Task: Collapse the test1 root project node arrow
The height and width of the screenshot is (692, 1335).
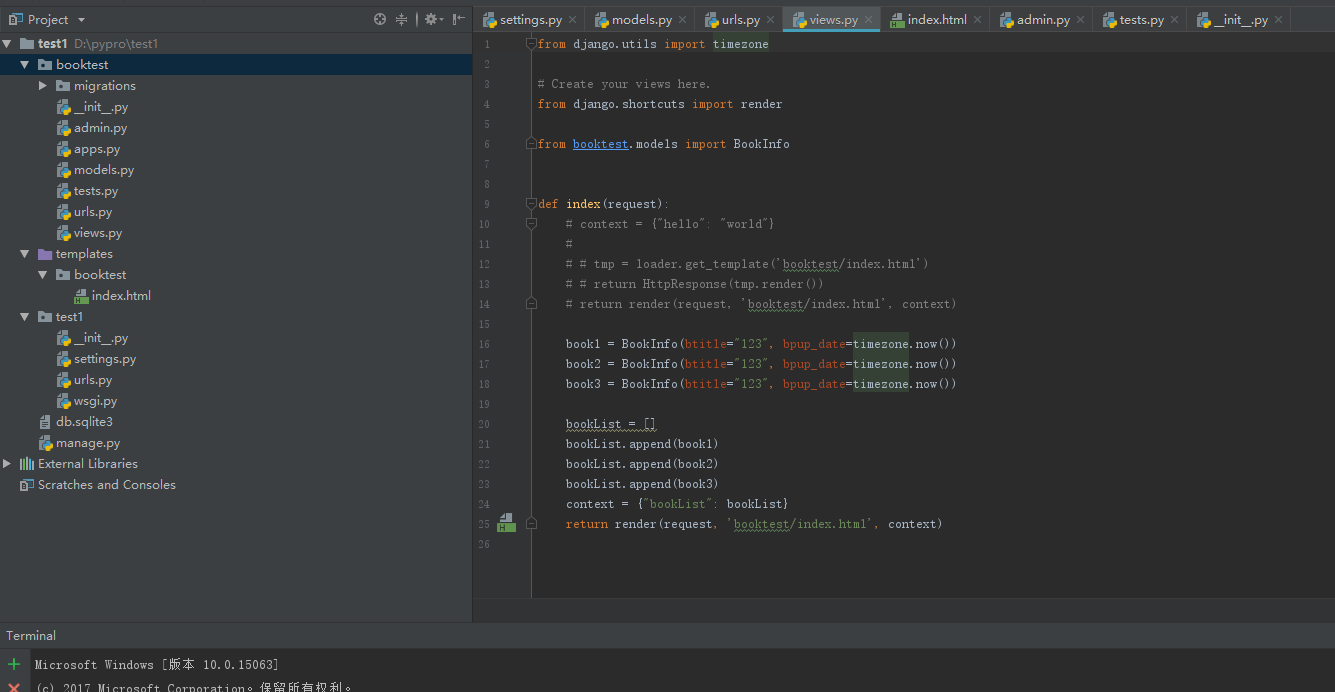Action: (x=7, y=44)
